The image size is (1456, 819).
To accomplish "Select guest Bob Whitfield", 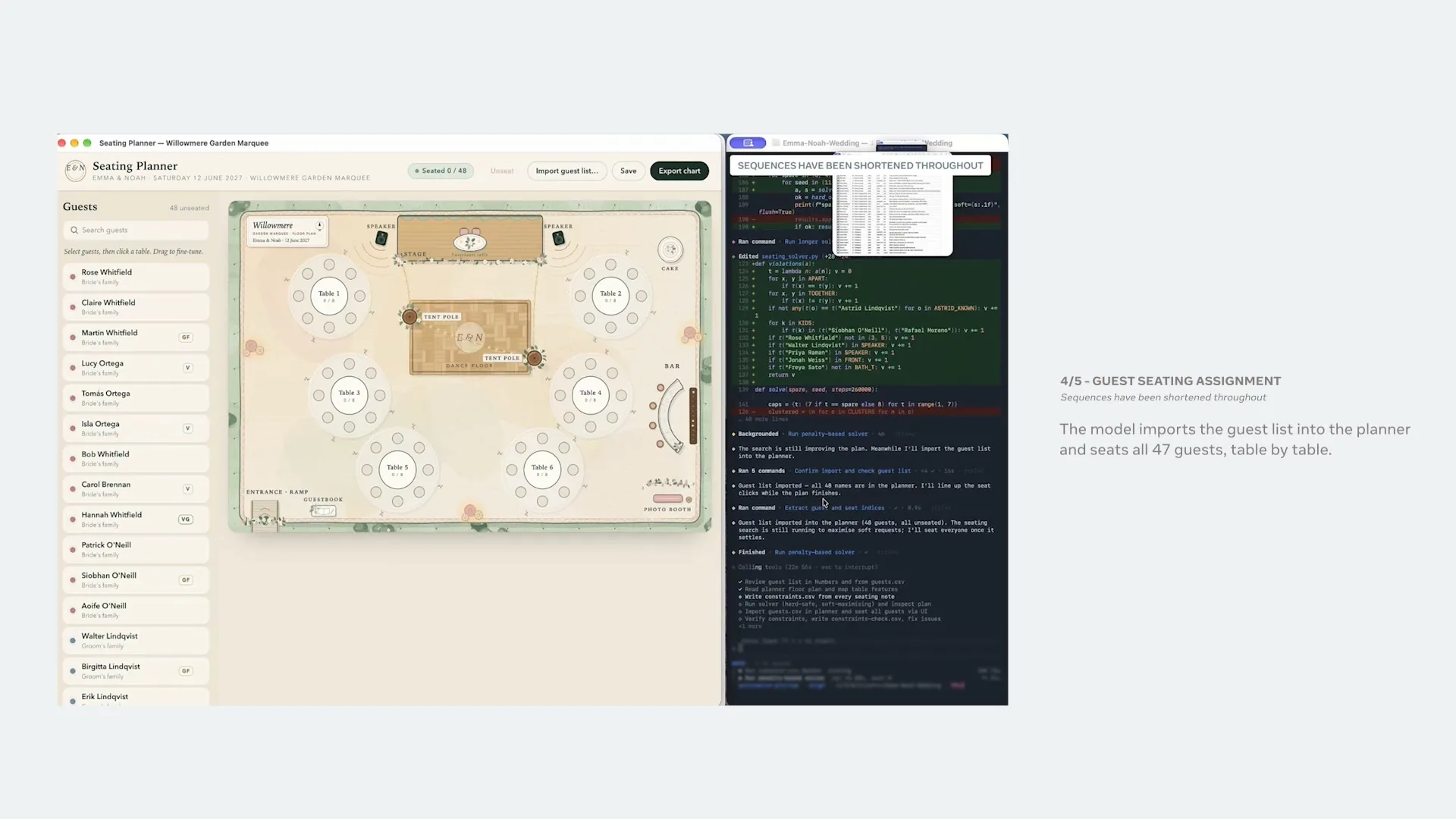I will pos(136,459).
